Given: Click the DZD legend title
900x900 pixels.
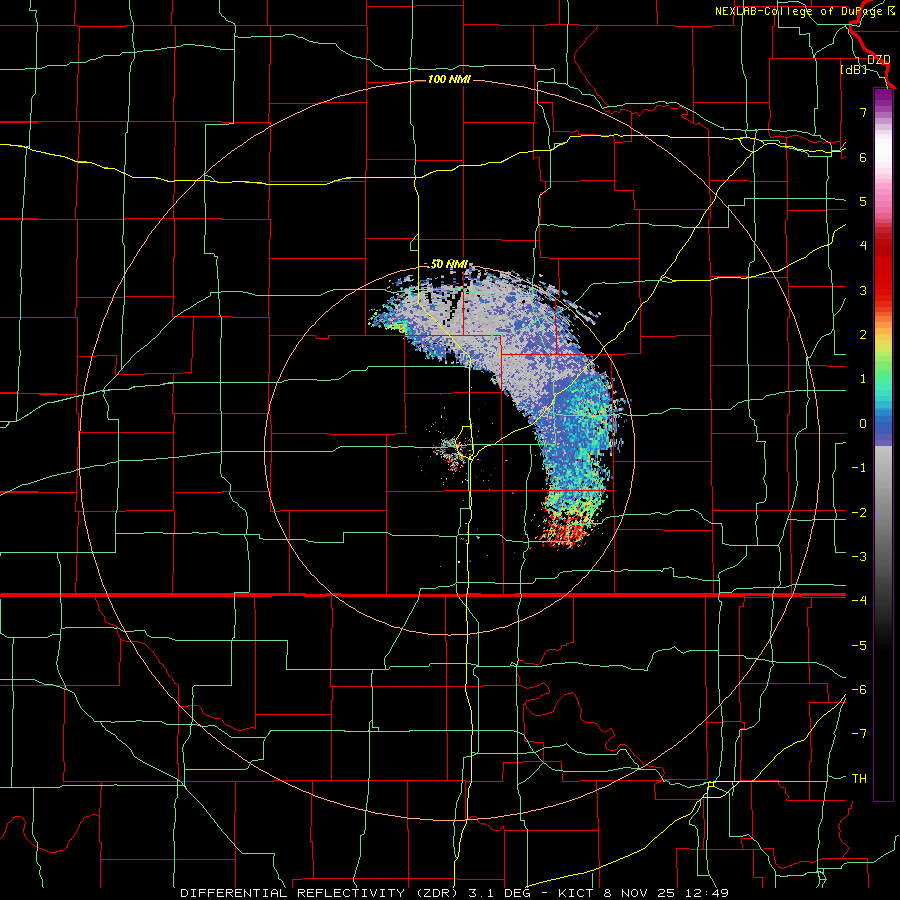Looking at the screenshot, I should [878, 59].
